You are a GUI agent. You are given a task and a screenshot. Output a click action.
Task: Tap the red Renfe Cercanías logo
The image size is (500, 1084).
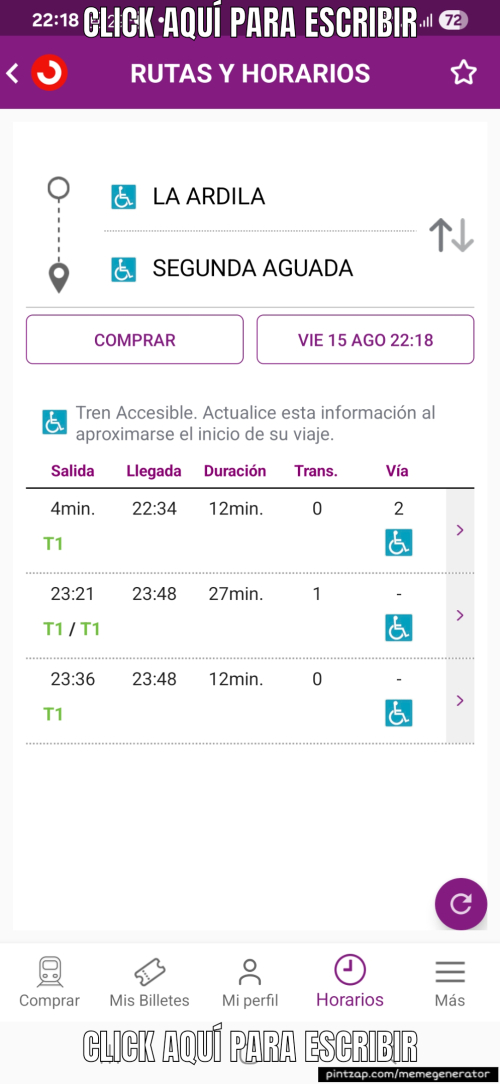pyautogui.click(x=49, y=73)
